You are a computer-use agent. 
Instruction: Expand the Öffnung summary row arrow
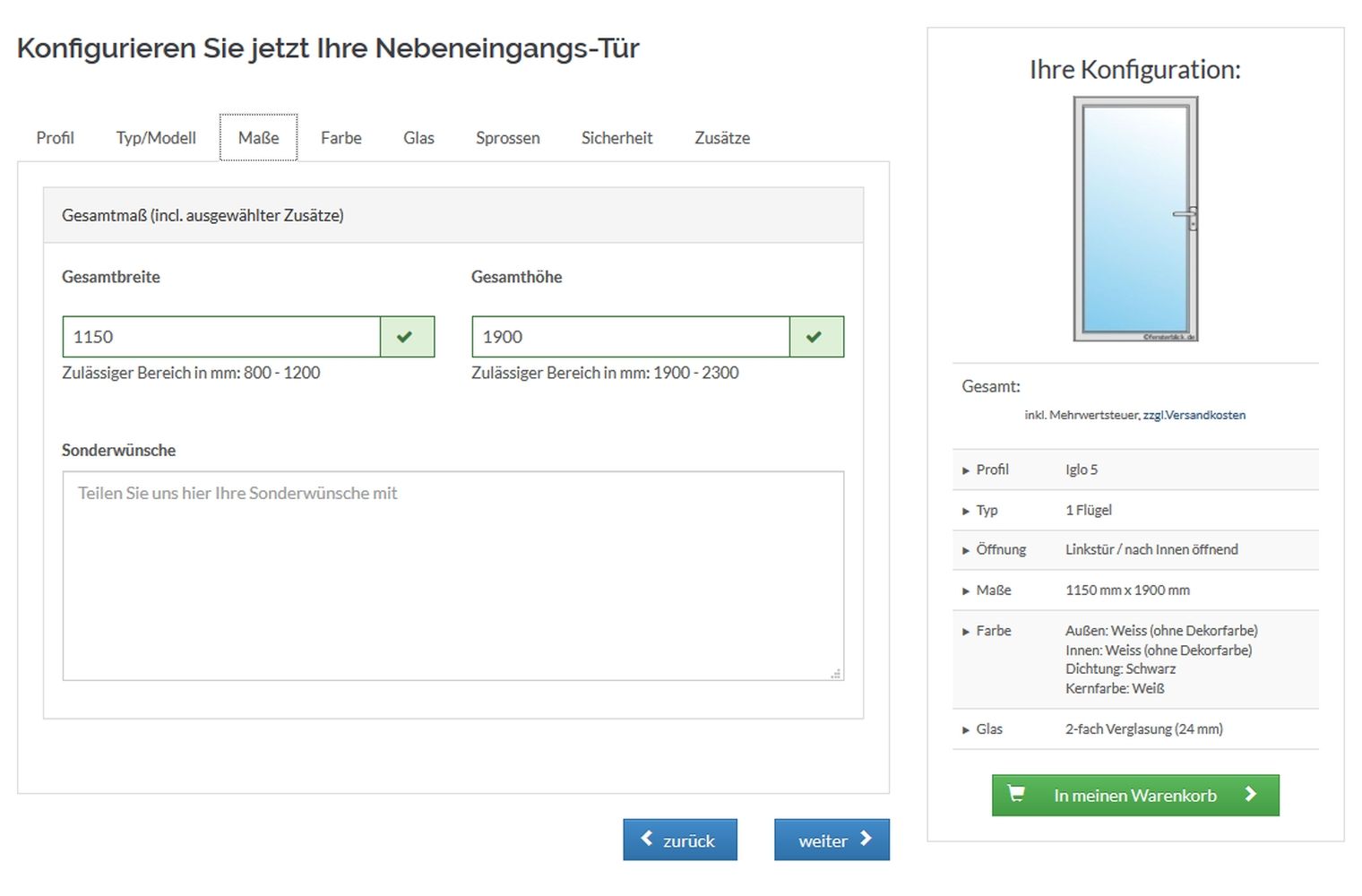coord(966,550)
